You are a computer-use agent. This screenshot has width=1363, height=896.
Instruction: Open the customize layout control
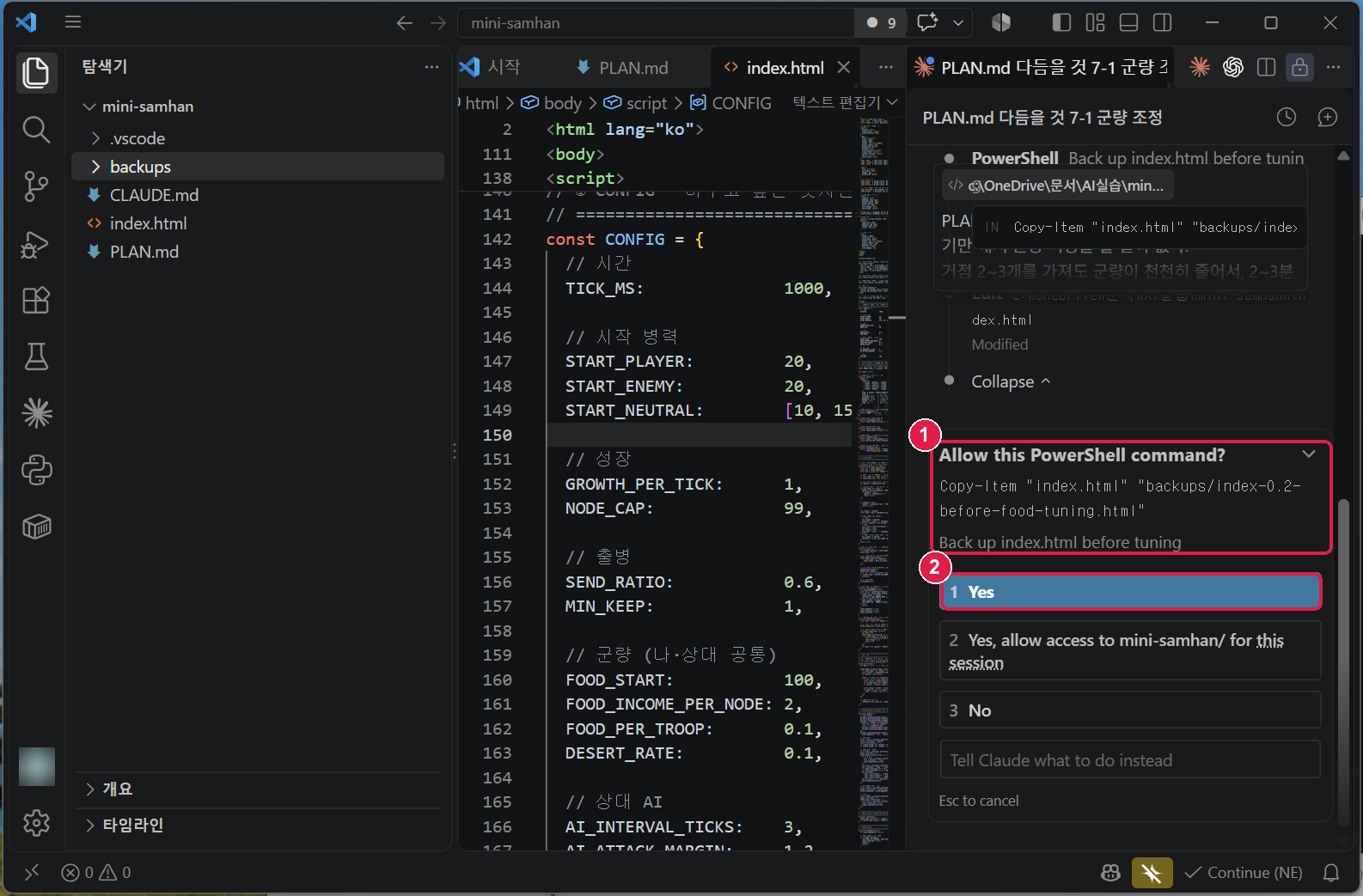point(1096,22)
